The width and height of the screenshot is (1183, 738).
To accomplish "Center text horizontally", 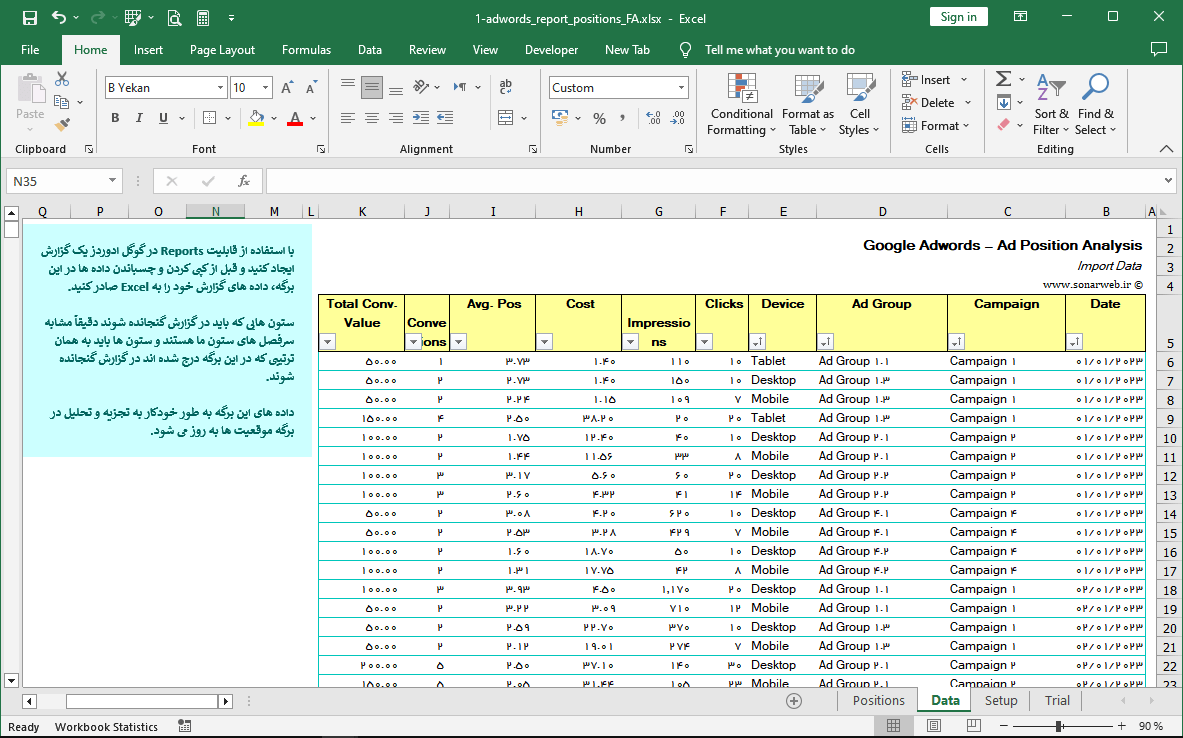I will click(371, 118).
